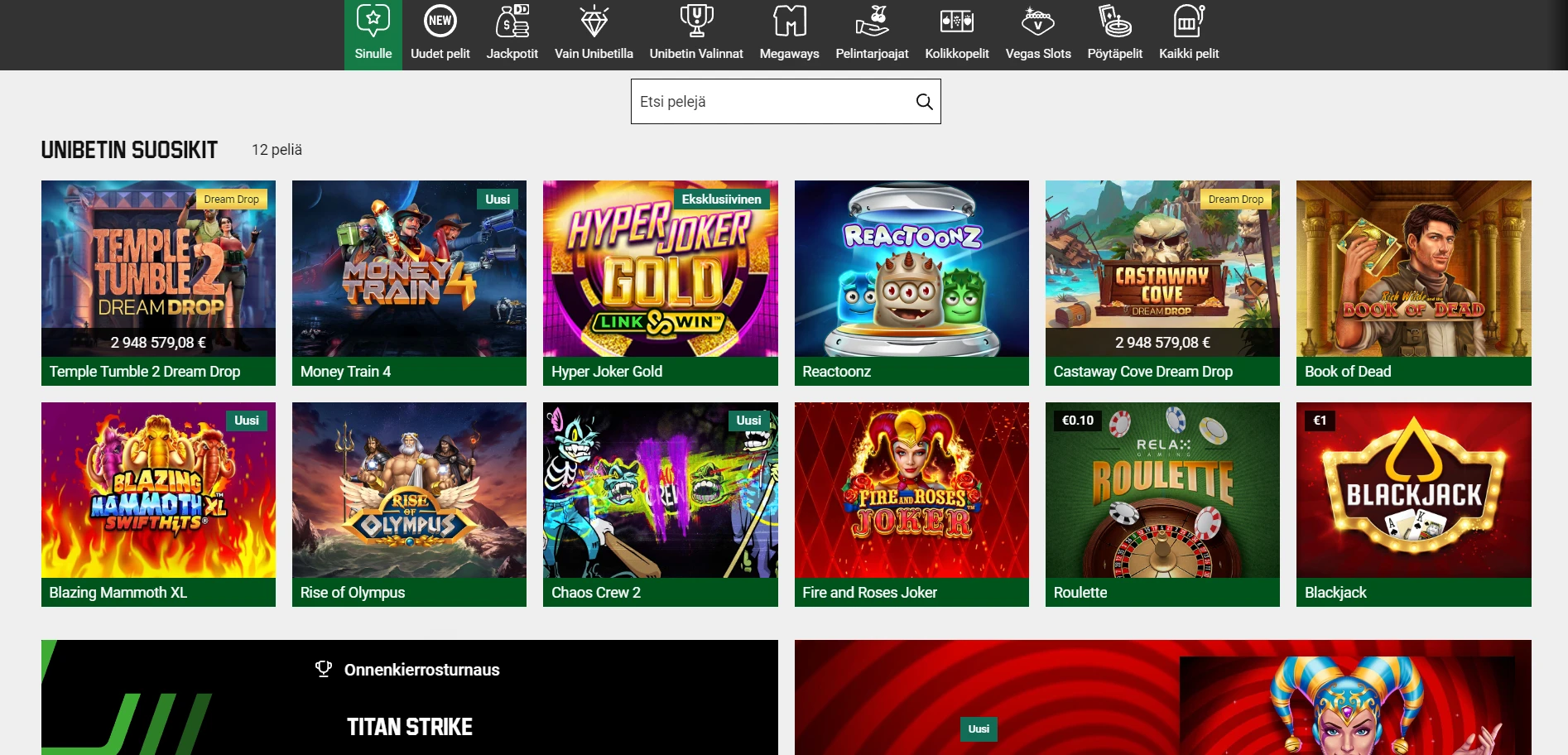Click the jackpot amount on Castaway Cove
Screen dimensions: 1568x755
coord(1162,343)
